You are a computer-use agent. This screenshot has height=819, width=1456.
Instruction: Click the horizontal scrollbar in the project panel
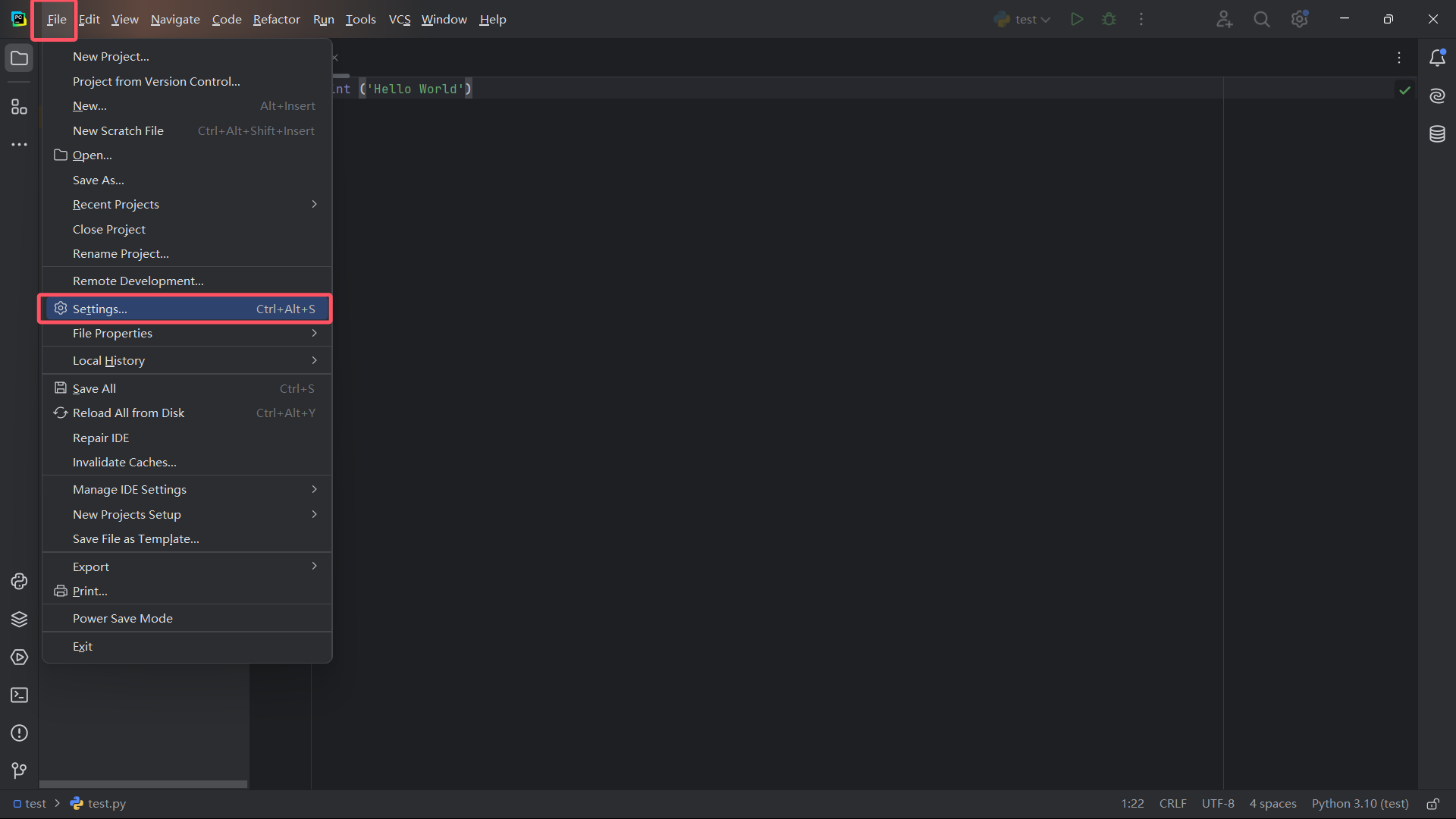click(143, 784)
